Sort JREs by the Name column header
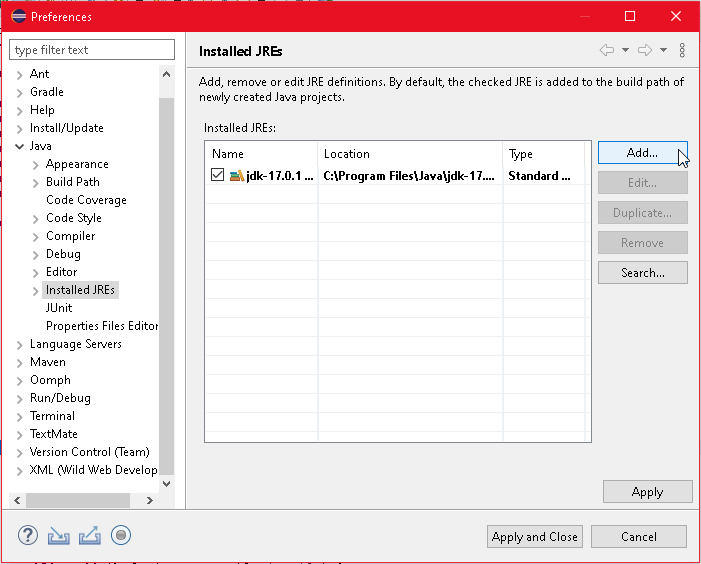 pyautogui.click(x=262, y=154)
